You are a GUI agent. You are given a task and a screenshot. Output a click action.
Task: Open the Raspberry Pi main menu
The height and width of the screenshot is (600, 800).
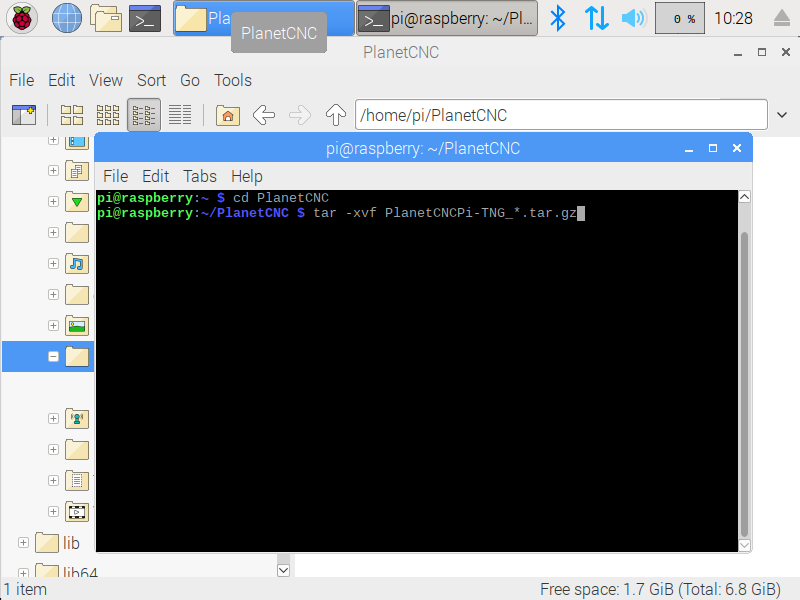point(22,18)
